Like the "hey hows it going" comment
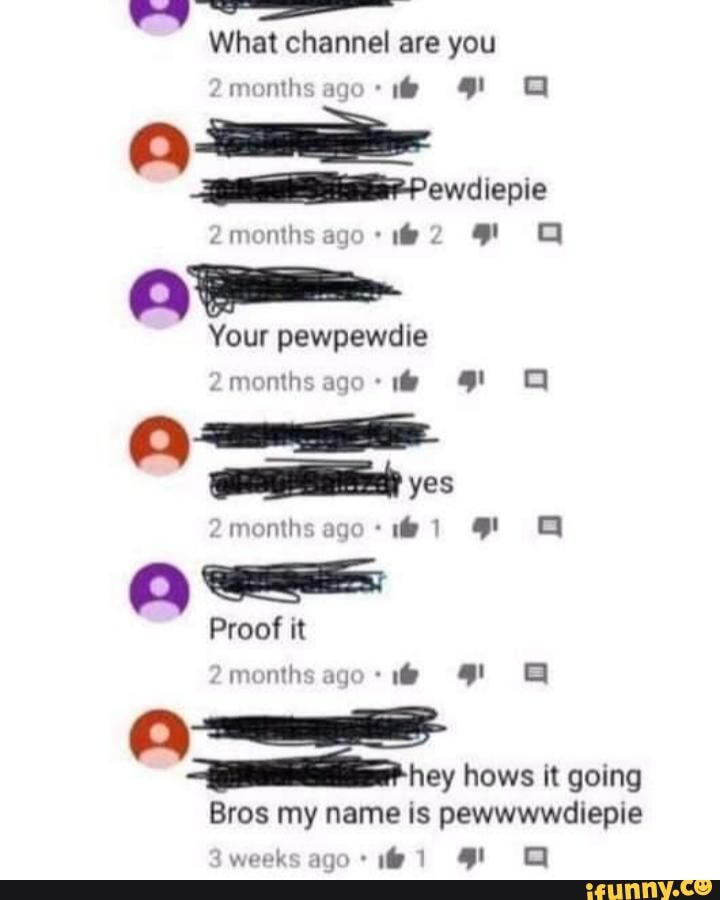 pyautogui.click(x=392, y=858)
